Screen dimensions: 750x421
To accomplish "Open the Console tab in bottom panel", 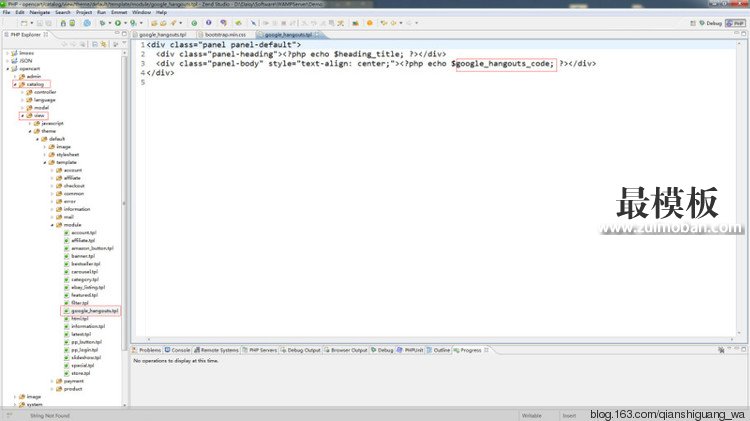I will coord(180,350).
